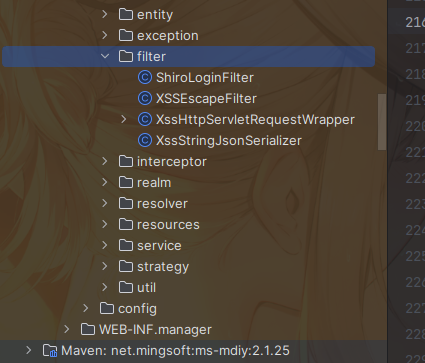Click editor gutter line number 220

pos(415,126)
